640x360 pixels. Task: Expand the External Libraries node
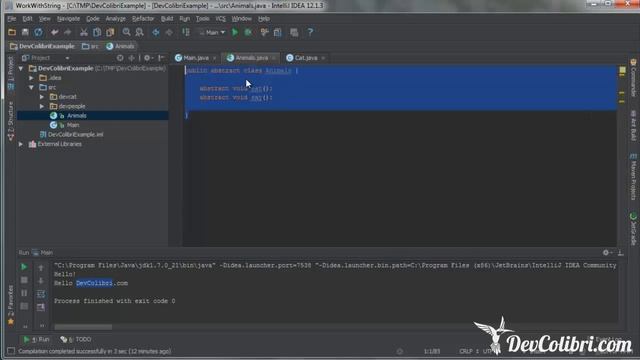[21, 144]
